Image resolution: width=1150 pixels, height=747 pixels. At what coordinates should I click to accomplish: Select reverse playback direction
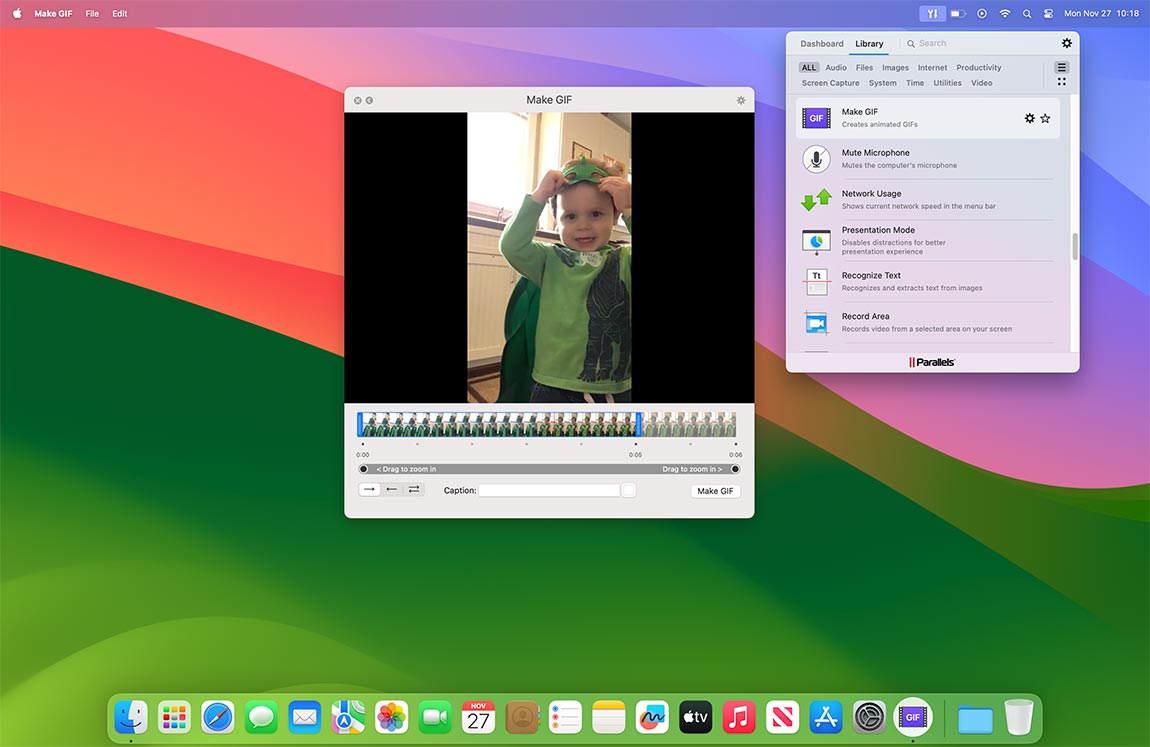click(392, 489)
